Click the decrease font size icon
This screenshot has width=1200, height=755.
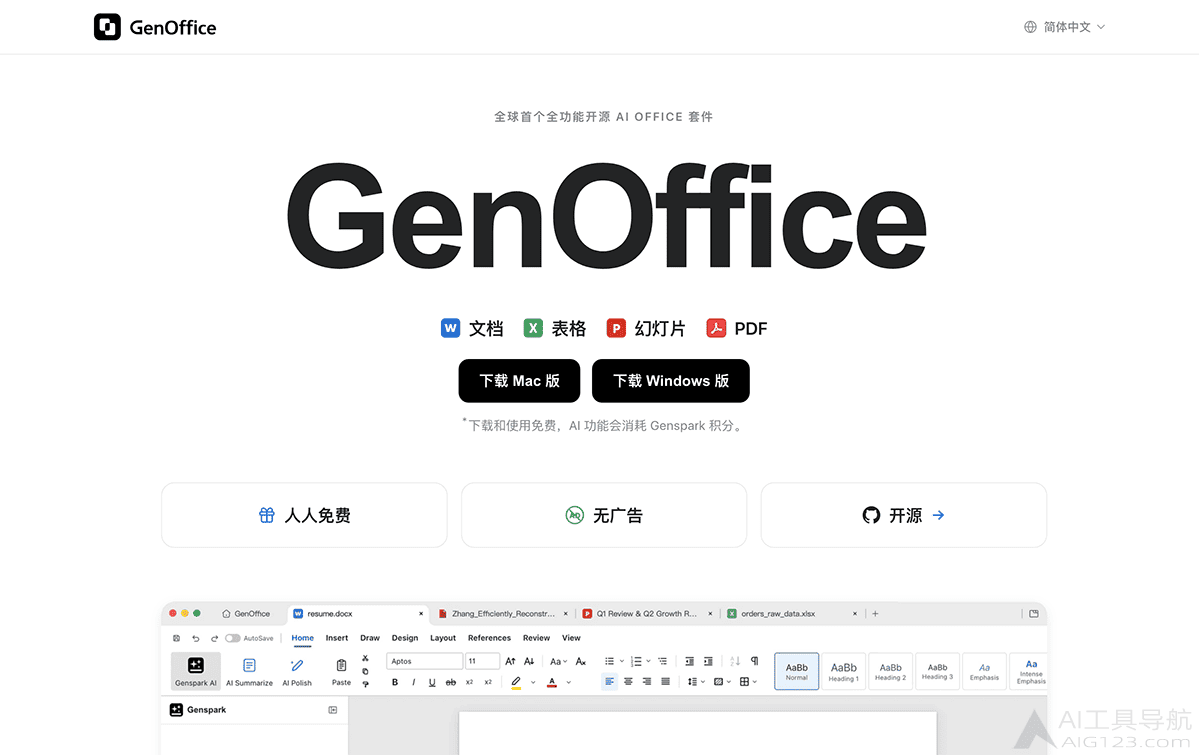pos(529,661)
